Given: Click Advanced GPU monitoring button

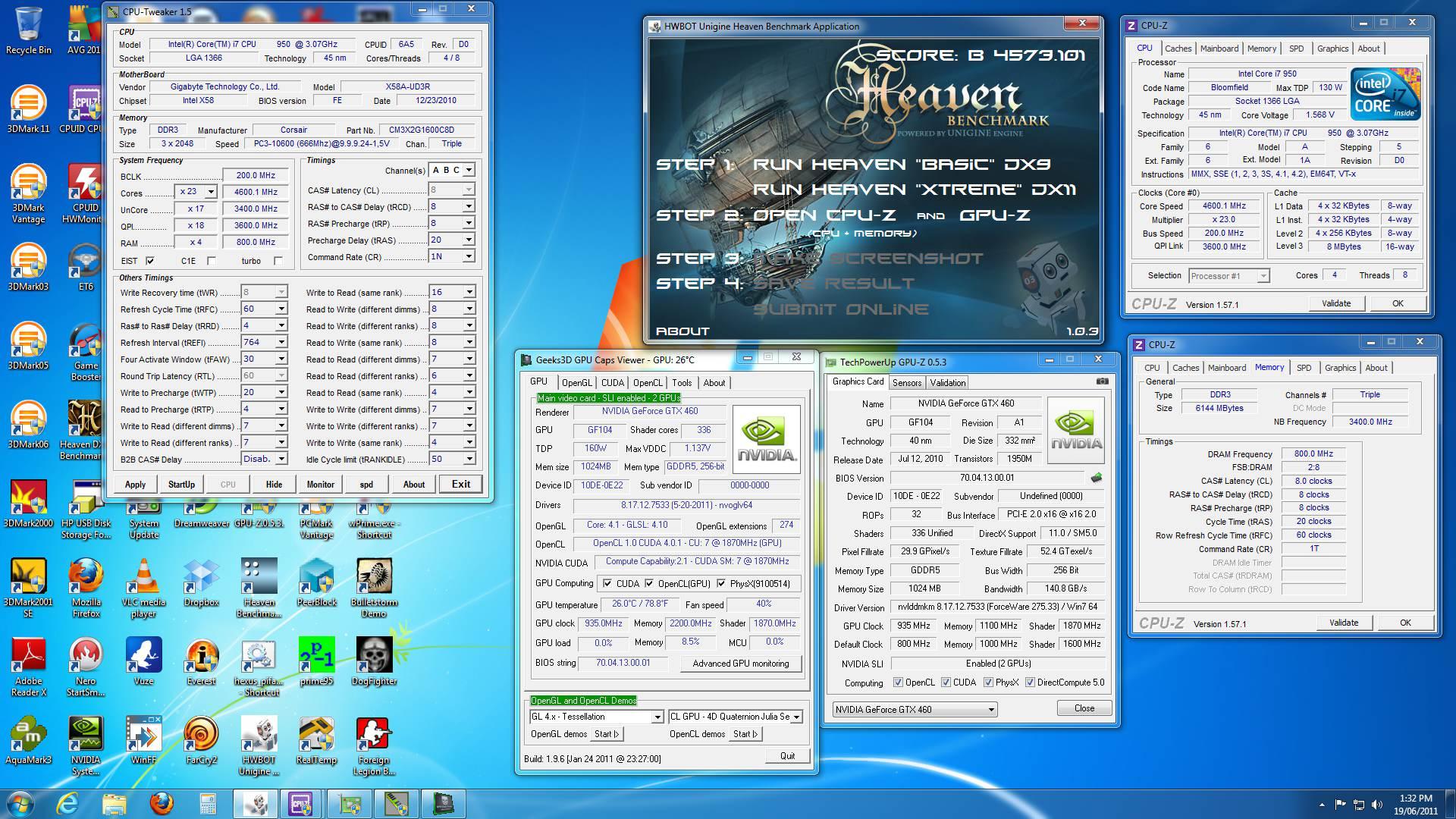Looking at the screenshot, I should pyautogui.click(x=740, y=664).
